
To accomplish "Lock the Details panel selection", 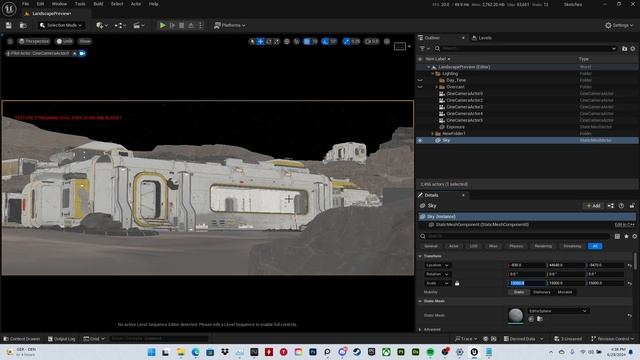I will click(x=632, y=206).
